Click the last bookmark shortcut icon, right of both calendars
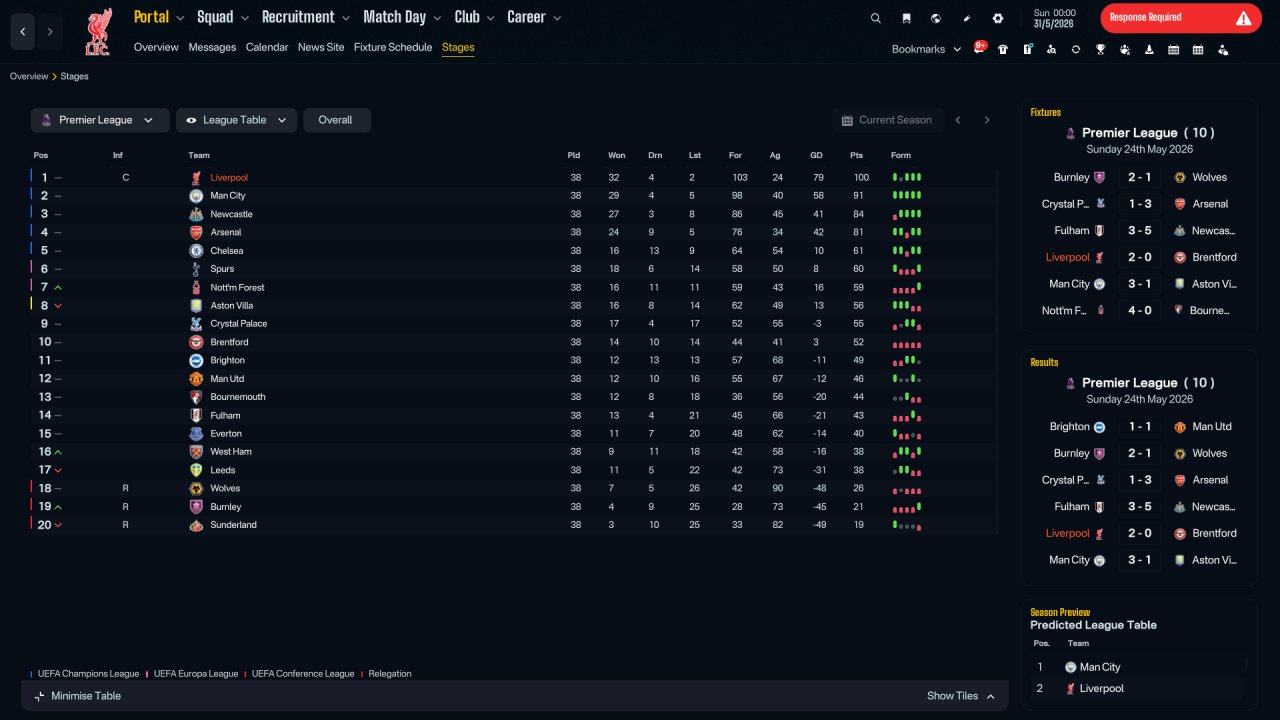 [1223, 49]
